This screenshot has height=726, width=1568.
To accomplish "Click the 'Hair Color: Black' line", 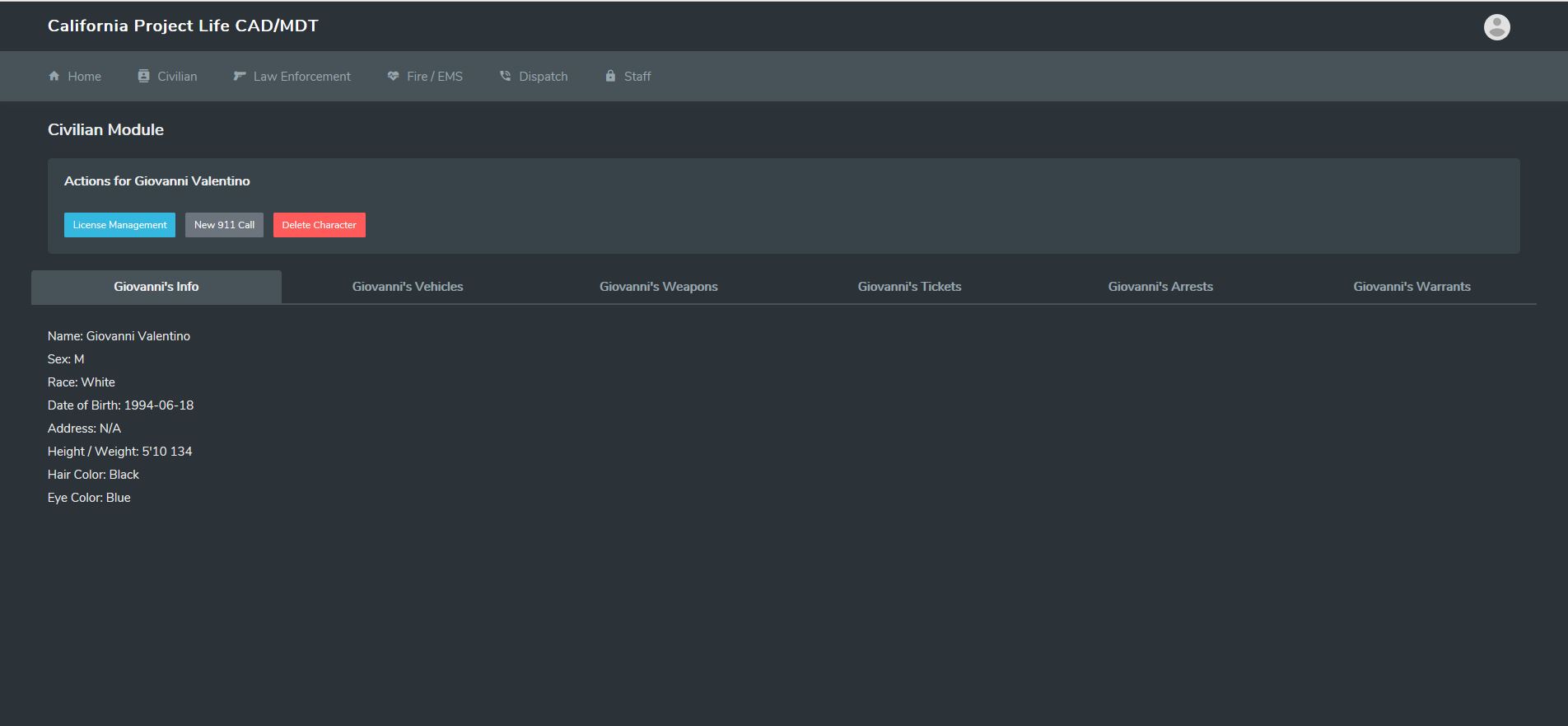I will 93,475.
